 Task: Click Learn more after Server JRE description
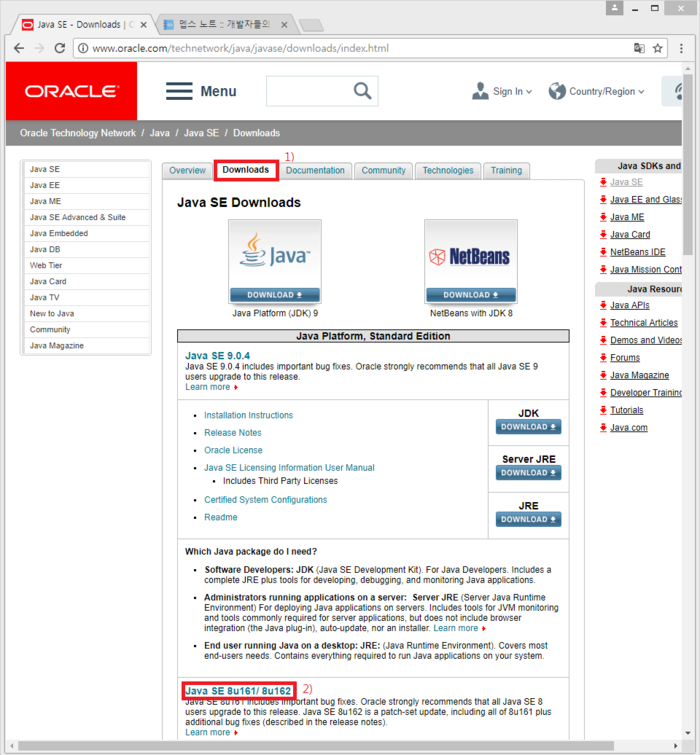[x=455, y=628]
